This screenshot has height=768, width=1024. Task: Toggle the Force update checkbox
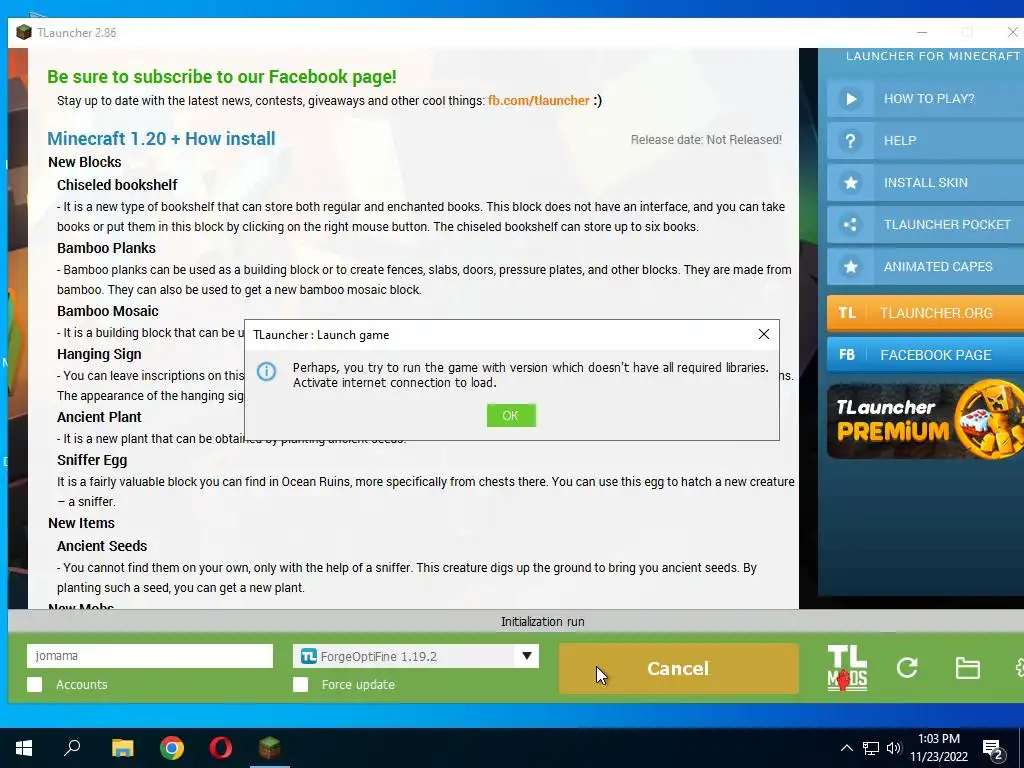point(300,684)
